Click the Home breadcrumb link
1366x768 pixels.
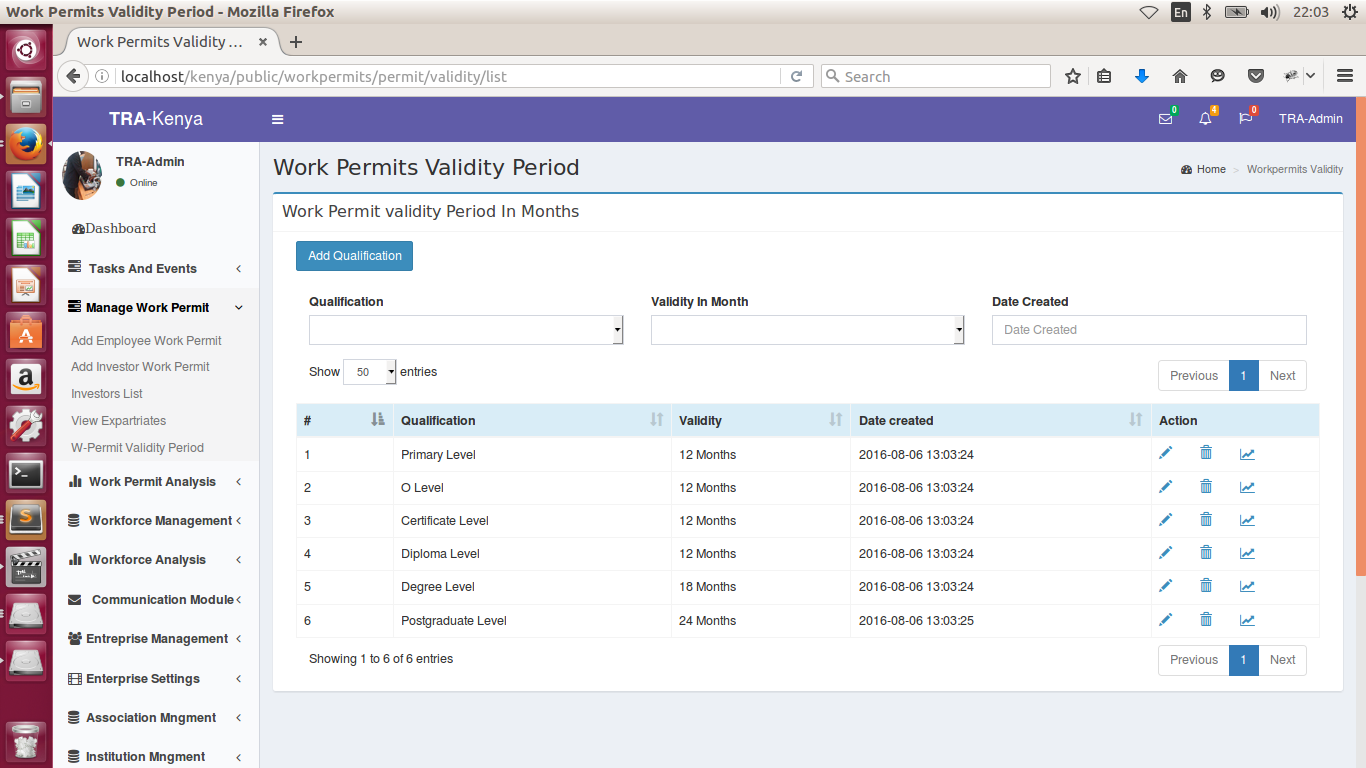tap(1210, 170)
